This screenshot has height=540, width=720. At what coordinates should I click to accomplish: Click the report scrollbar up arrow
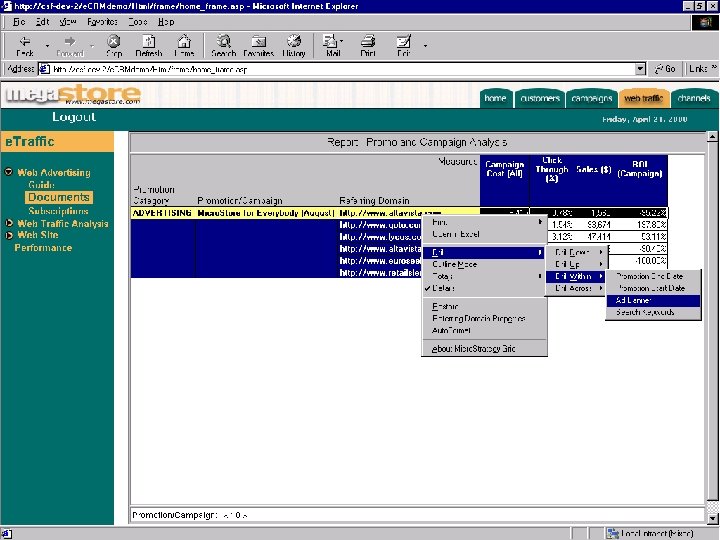pyautogui.click(x=712, y=136)
